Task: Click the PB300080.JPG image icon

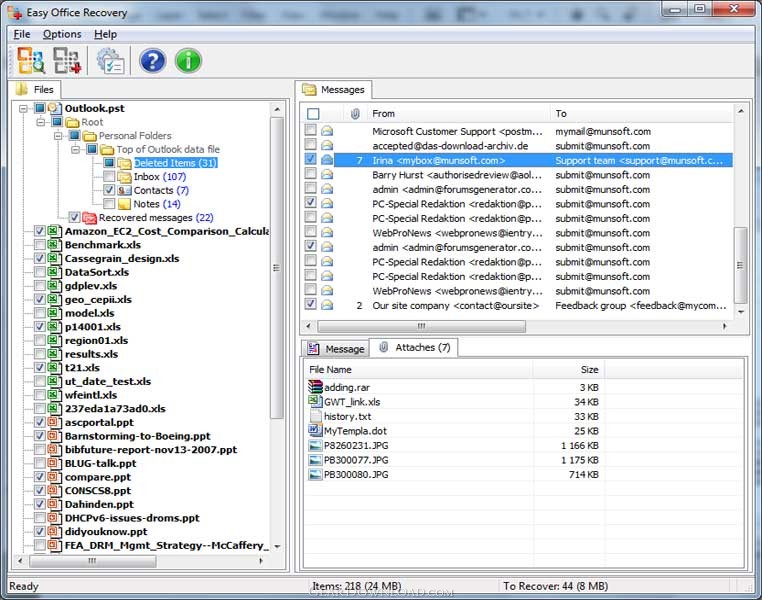Action: [x=315, y=475]
